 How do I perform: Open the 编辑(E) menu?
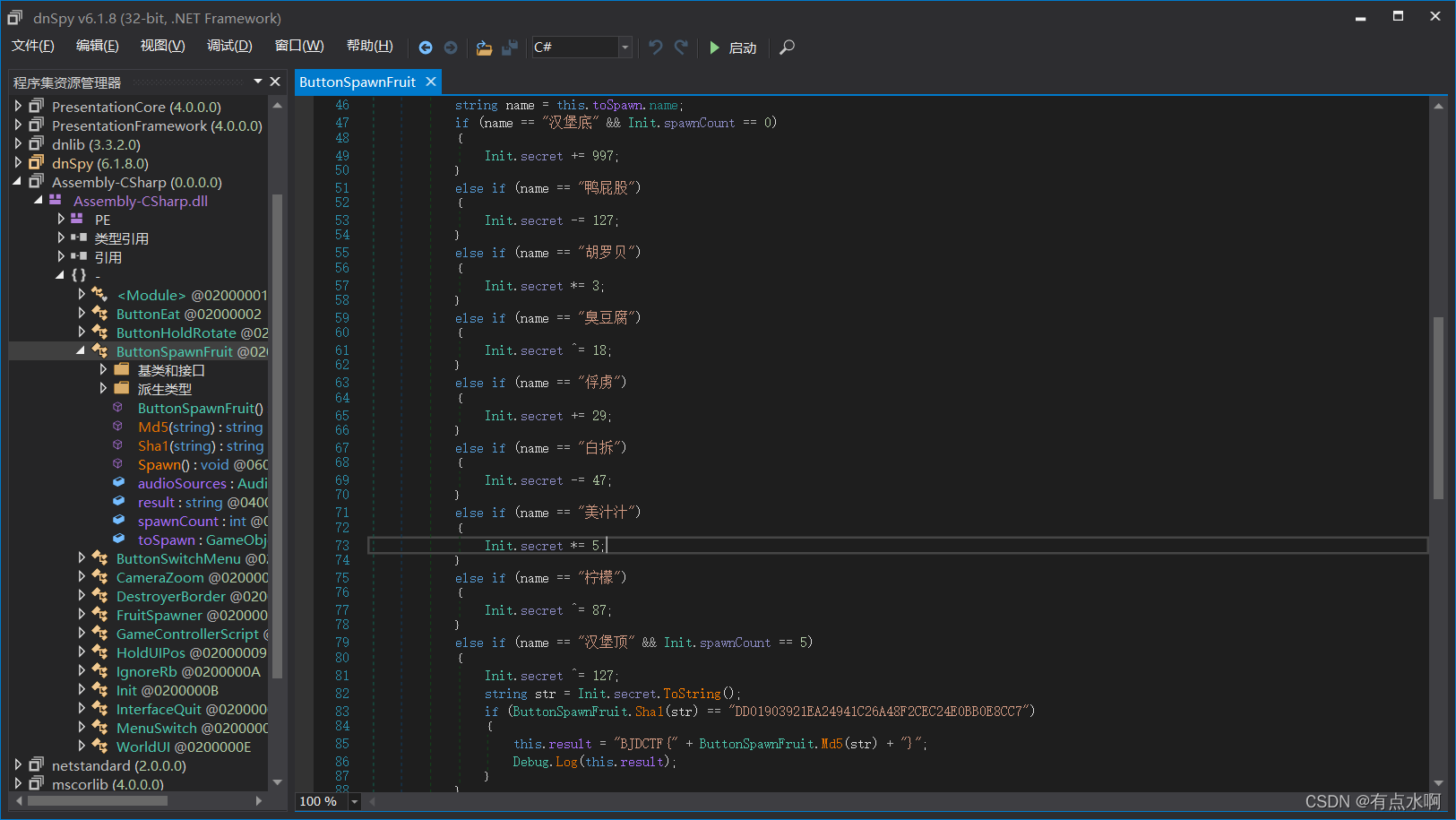coord(98,46)
